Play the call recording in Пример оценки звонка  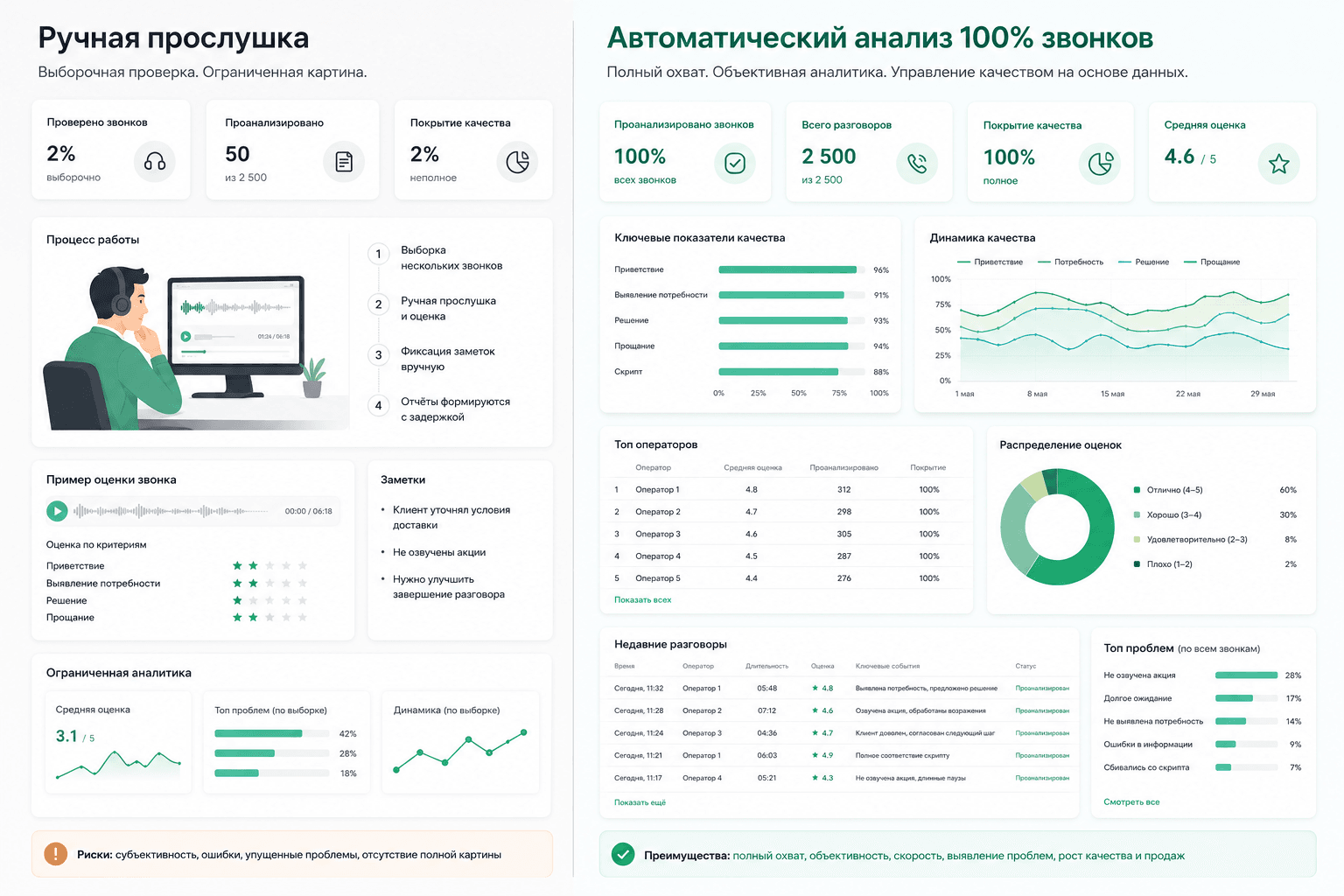[57, 510]
